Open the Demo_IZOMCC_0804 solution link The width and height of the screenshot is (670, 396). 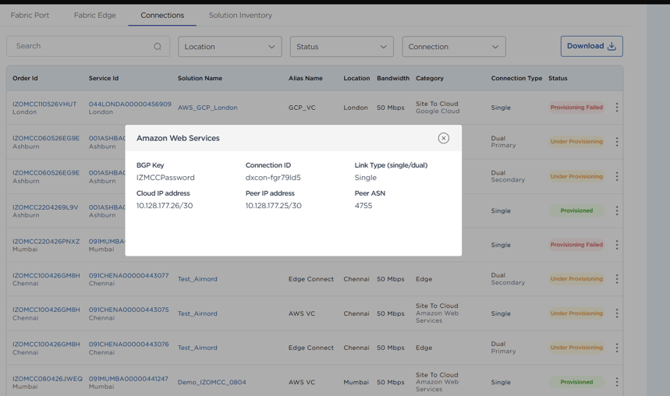pyautogui.click(x=212, y=382)
